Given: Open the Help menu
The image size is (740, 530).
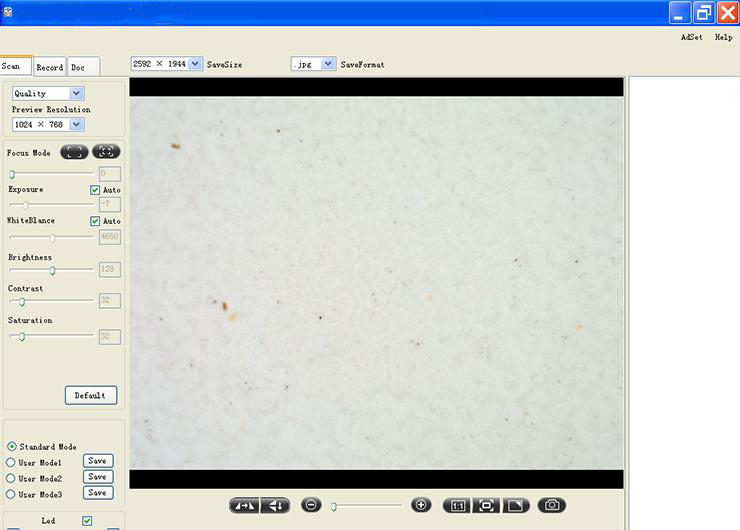Looking at the screenshot, I should coord(723,37).
